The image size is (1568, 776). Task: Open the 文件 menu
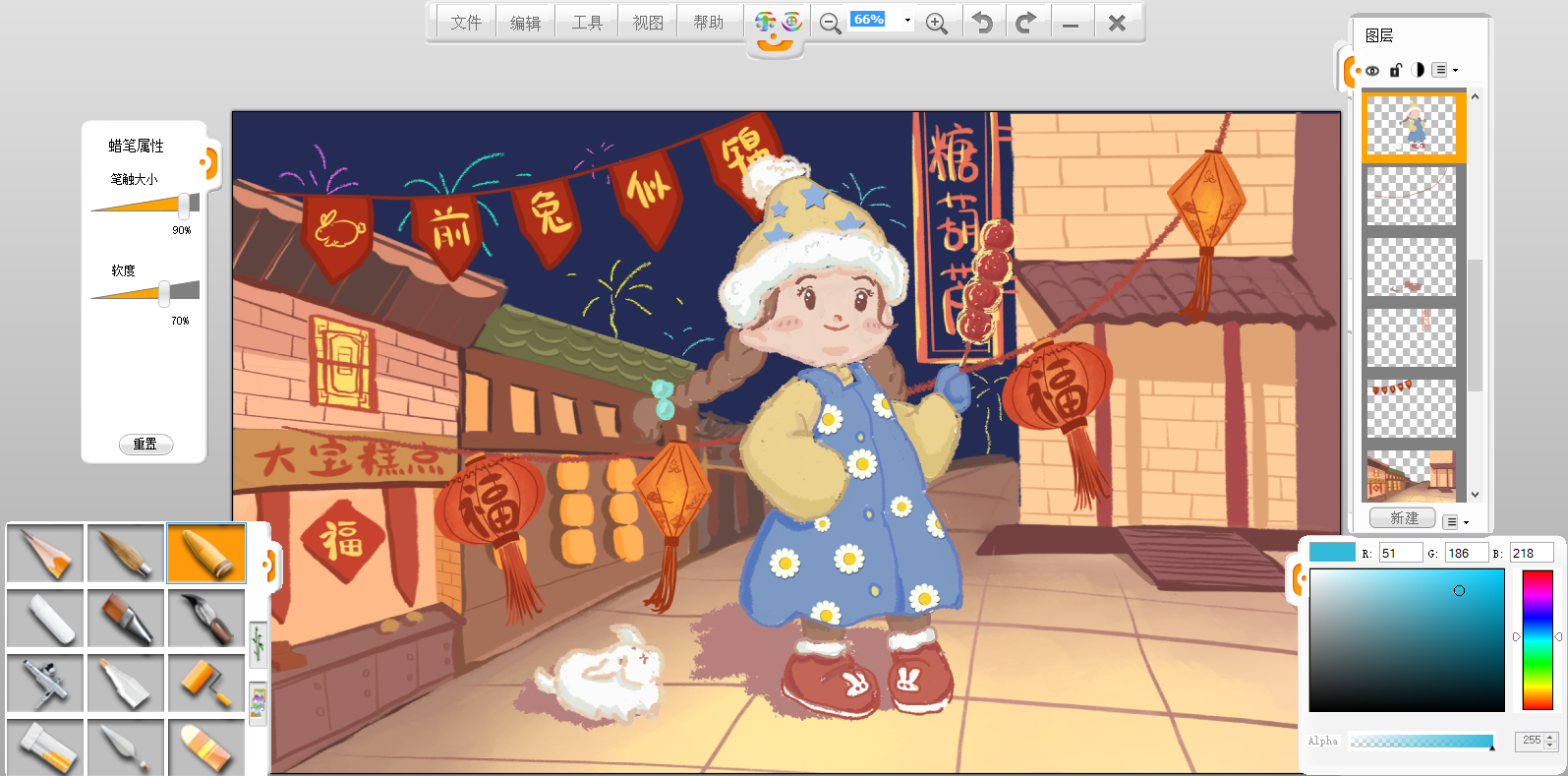[466, 23]
